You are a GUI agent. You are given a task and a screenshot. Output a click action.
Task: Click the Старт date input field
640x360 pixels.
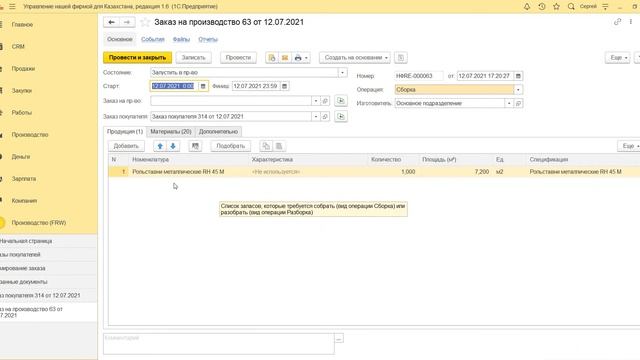point(174,86)
